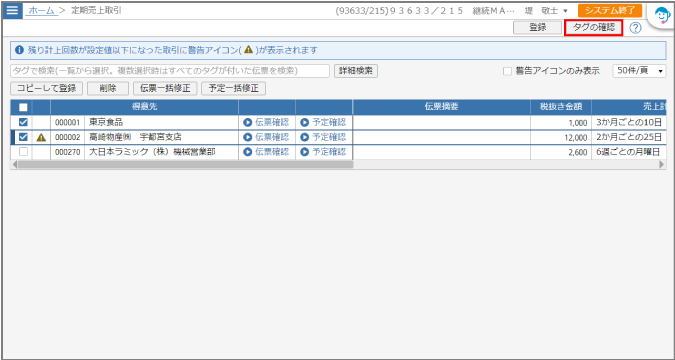
Task: Click 予定確認 arrow icon for 東京食品
Action: point(305,123)
